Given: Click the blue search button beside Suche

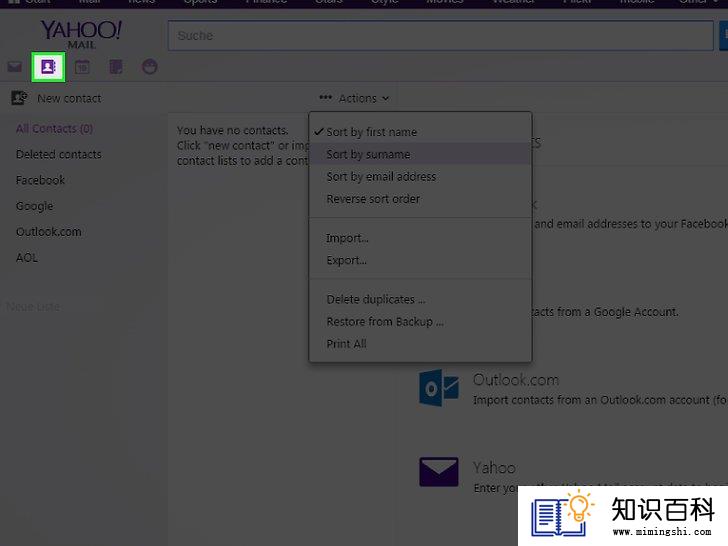Looking at the screenshot, I should pos(723,35).
